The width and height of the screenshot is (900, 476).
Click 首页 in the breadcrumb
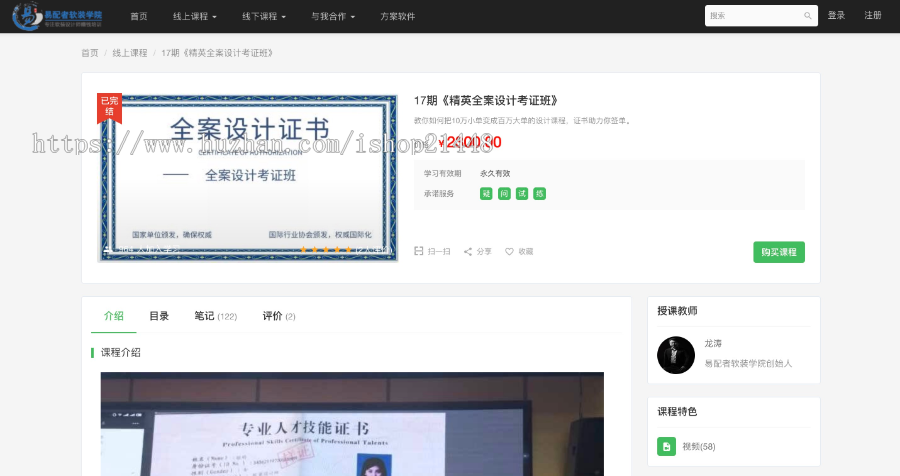tap(90, 53)
